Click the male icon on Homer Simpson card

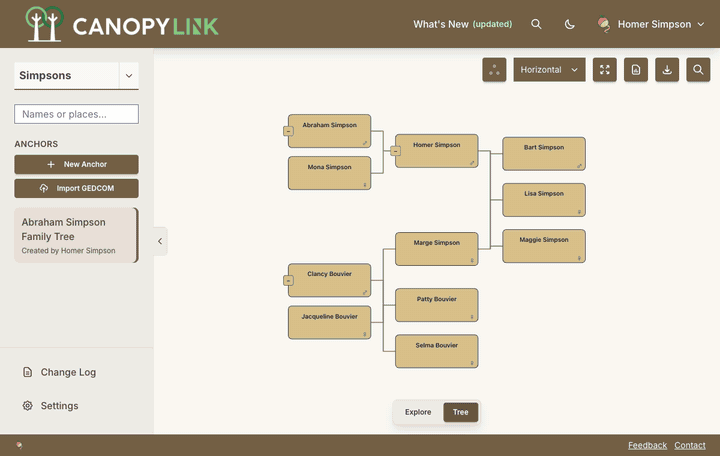coord(472,163)
